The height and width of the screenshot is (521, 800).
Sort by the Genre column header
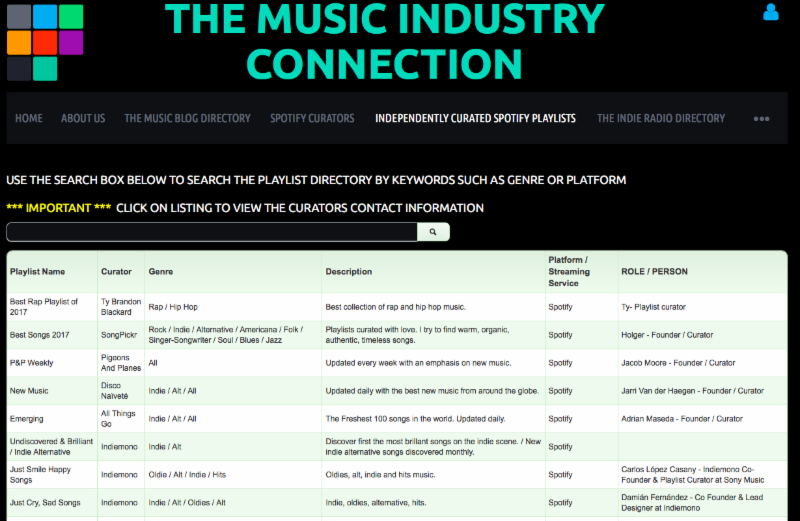160,272
